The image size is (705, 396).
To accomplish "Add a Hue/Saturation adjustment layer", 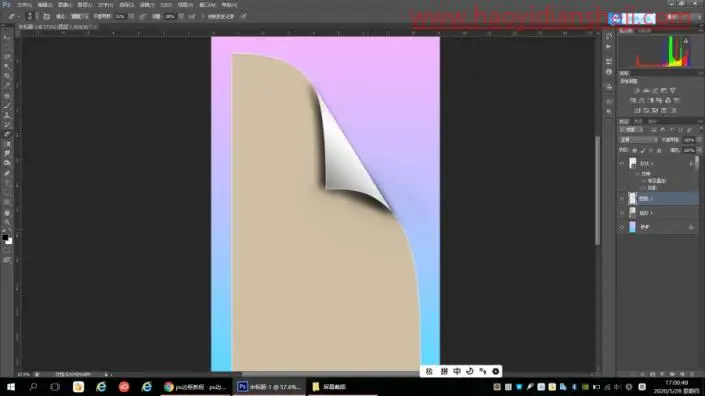I will [x=633, y=100].
